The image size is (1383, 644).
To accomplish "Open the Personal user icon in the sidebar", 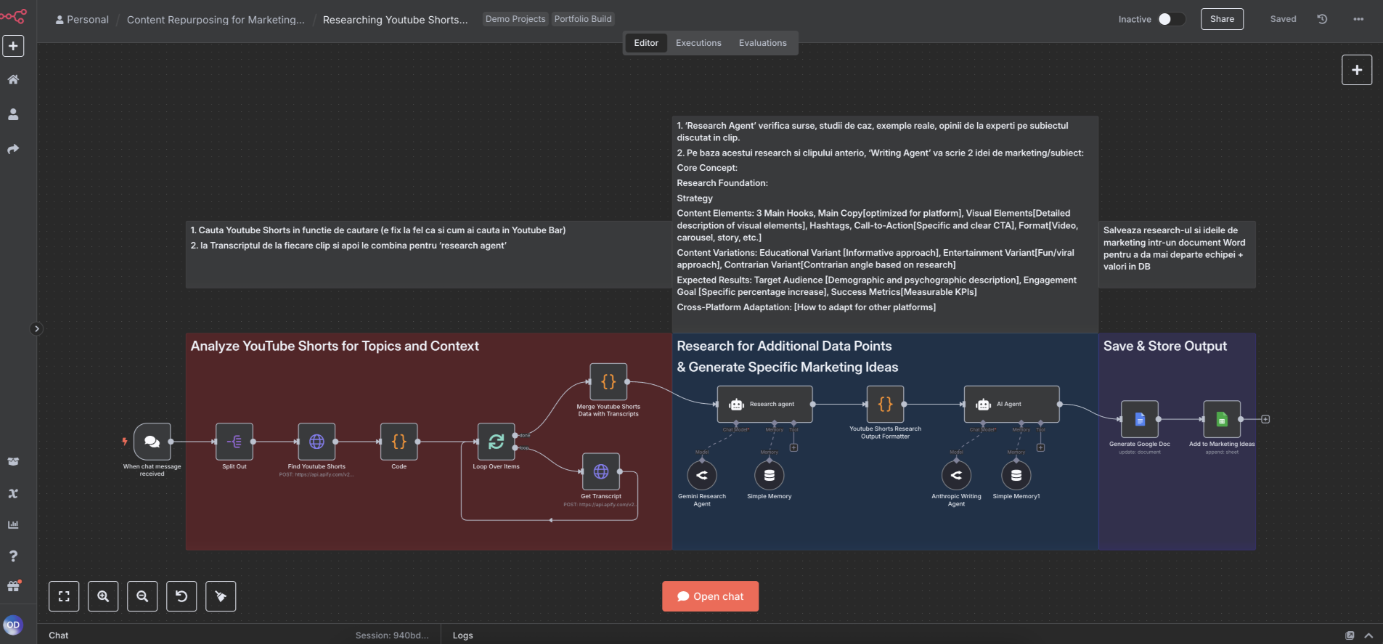I will 13,115.
